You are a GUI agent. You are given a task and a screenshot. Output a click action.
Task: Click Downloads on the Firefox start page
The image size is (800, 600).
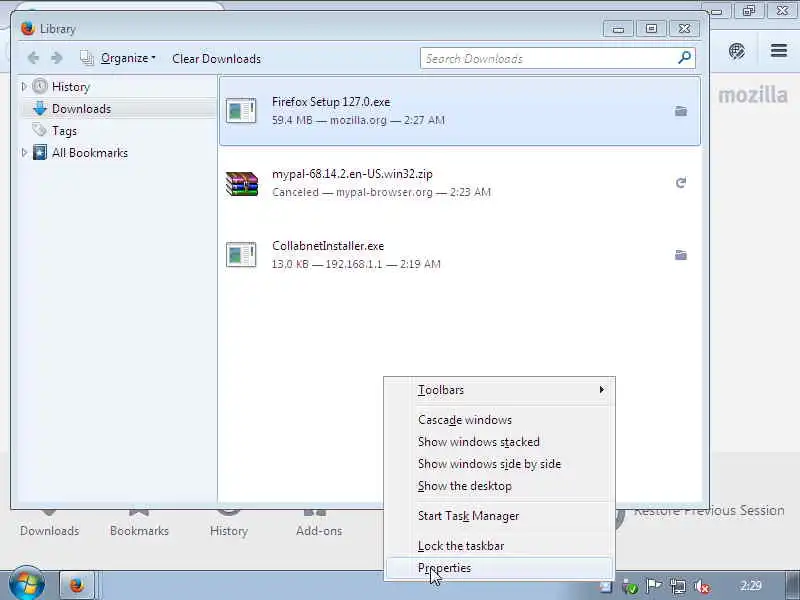[49, 531]
